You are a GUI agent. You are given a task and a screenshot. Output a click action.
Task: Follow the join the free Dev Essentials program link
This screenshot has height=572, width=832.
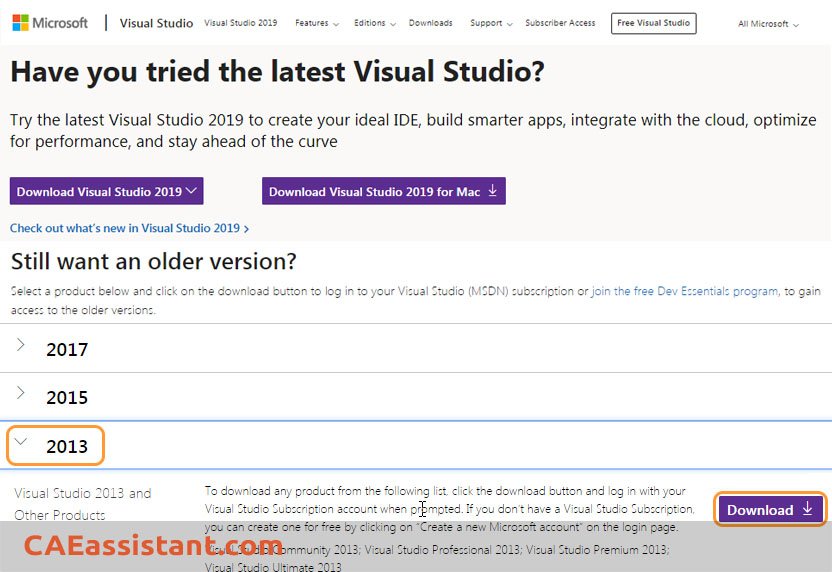coord(684,291)
